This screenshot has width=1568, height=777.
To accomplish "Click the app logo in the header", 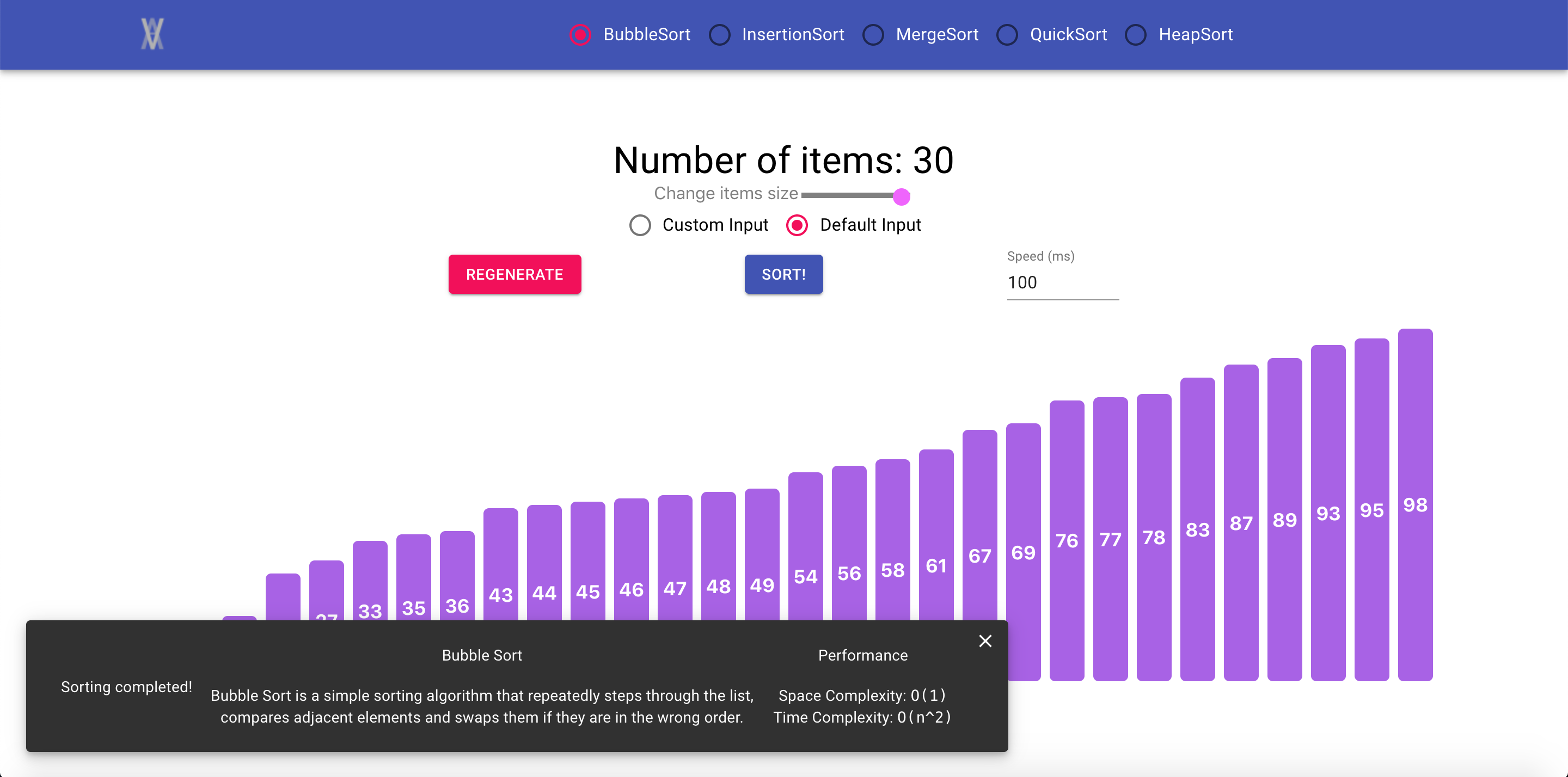I will coord(152,34).
